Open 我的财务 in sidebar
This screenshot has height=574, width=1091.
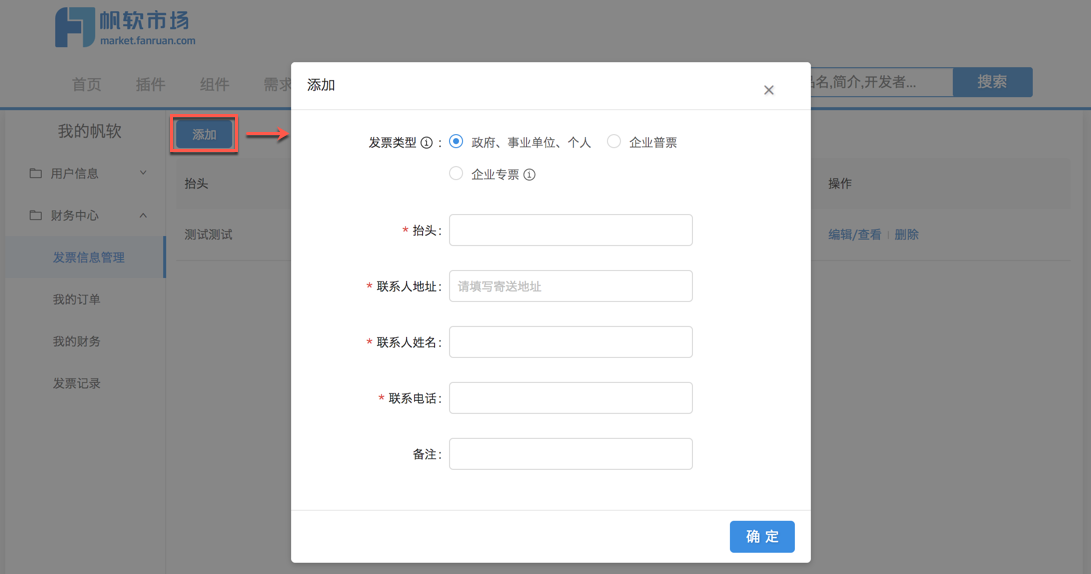77,342
